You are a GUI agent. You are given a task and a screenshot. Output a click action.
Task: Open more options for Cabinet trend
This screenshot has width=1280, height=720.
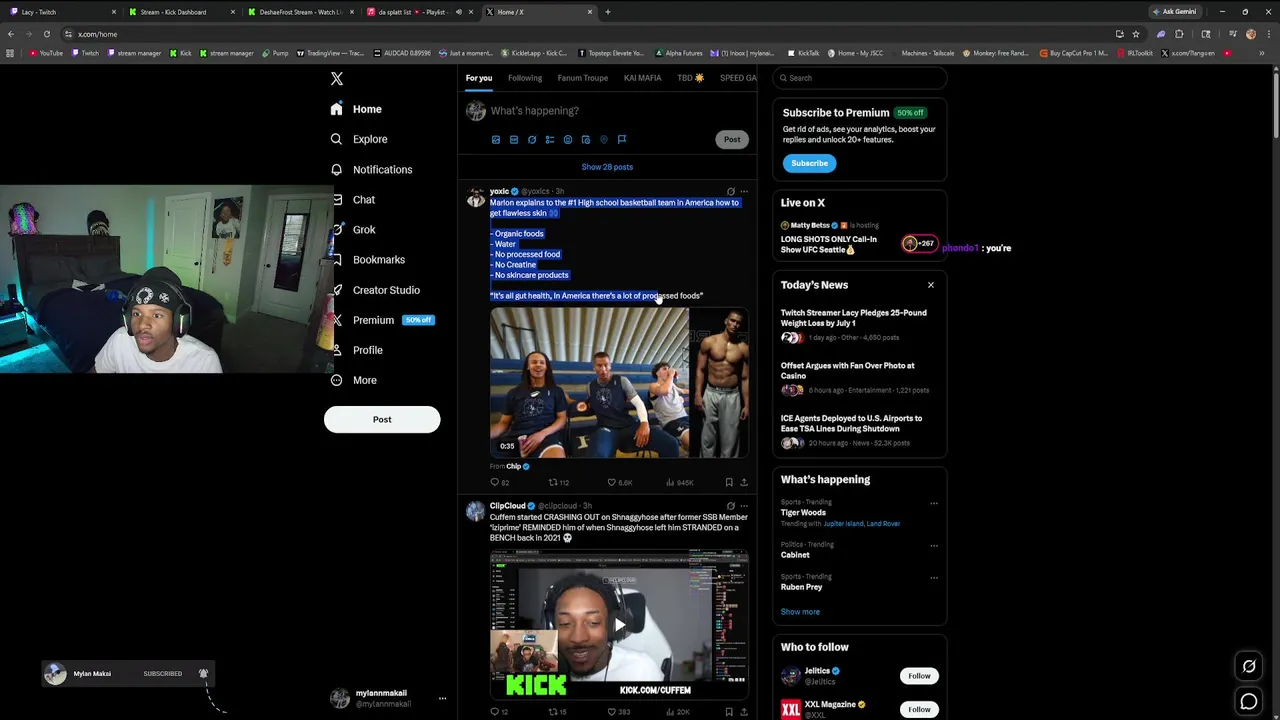click(x=934, y=546)
